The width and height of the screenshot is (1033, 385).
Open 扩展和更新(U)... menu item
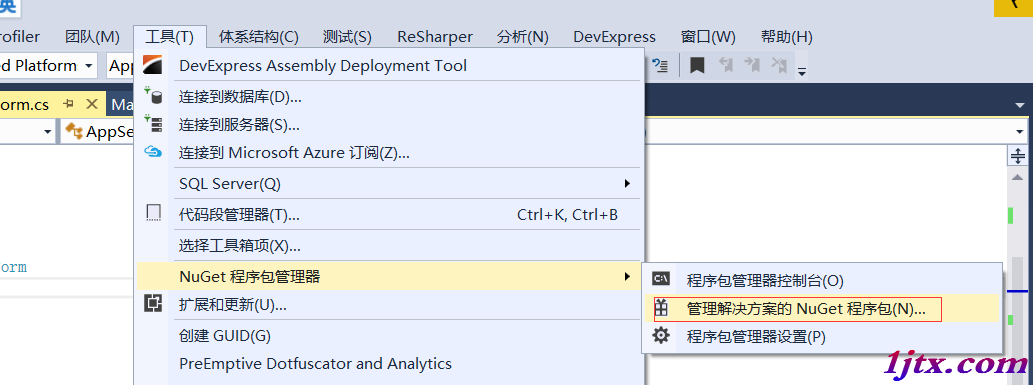(x=389, y=305)
